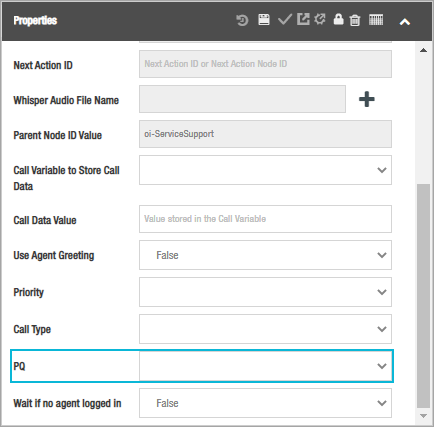434x427 pixels.
Task: Add a whisper audio file with plus icon
Action: click(x=367, y=99)
